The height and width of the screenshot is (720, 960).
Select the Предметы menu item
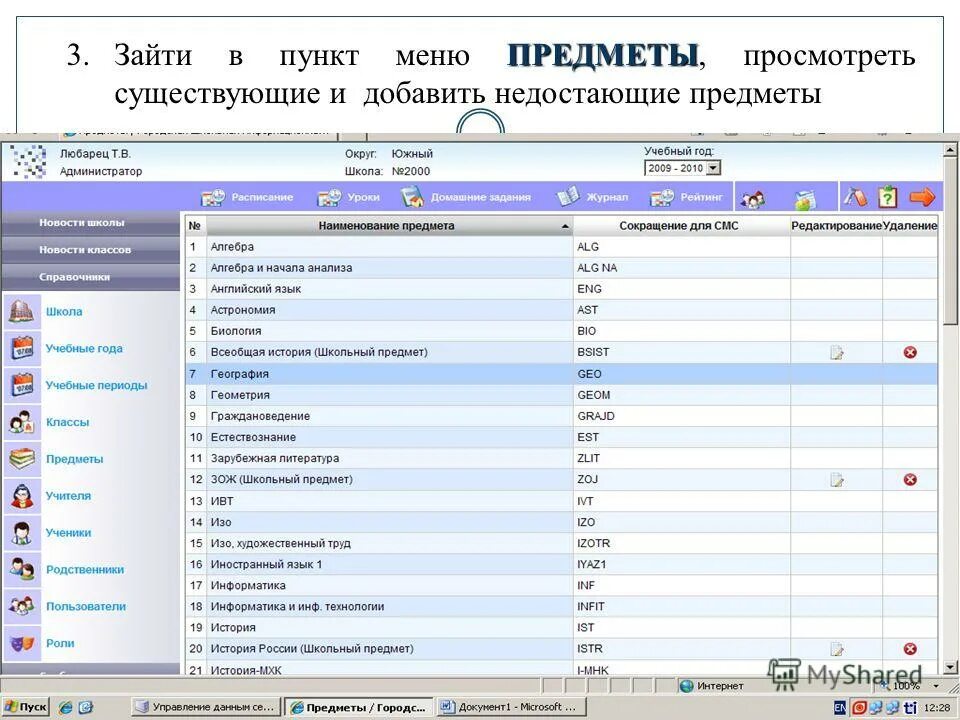pos(77,459)
